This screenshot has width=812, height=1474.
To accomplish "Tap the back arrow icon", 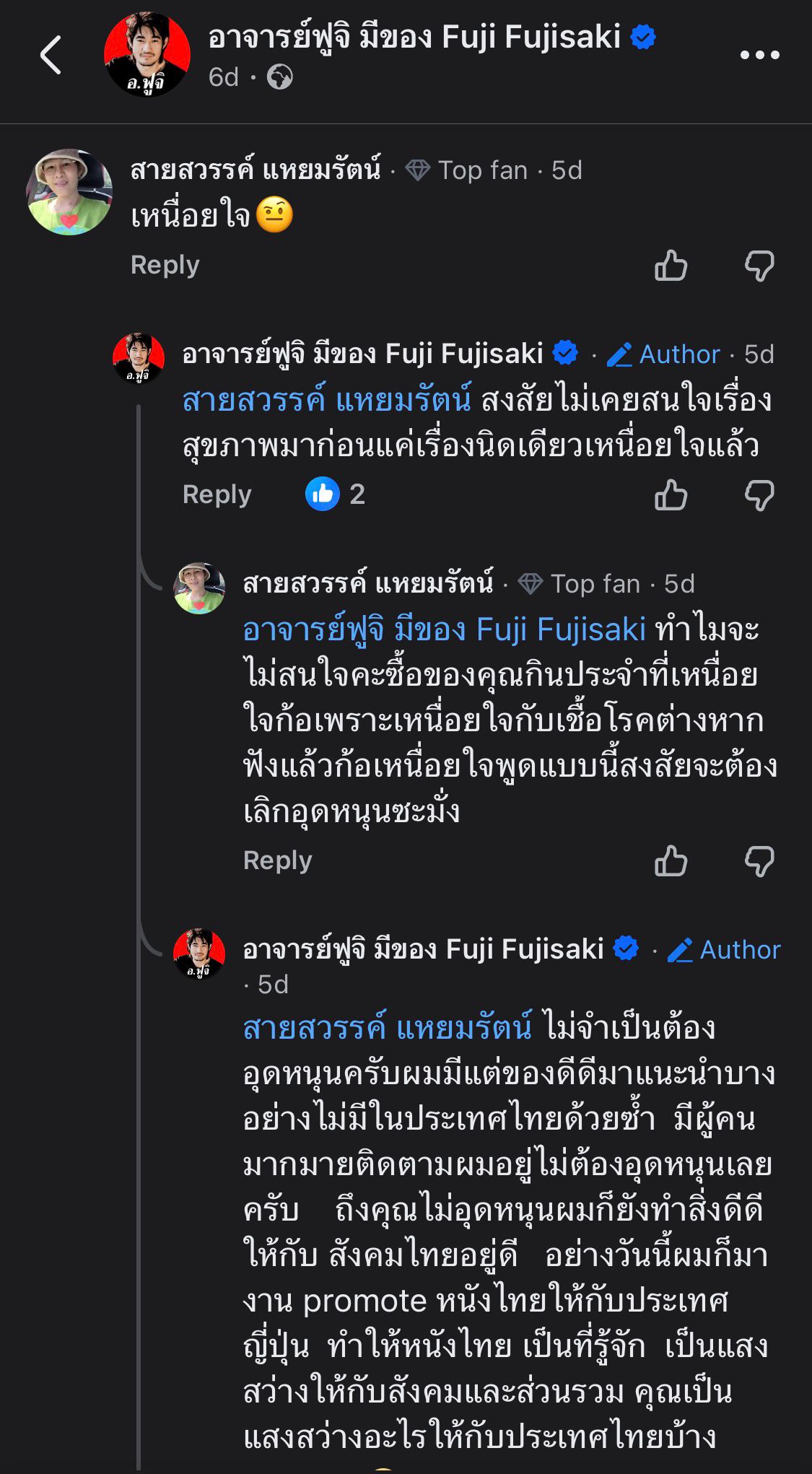I will tap(51, 55).
